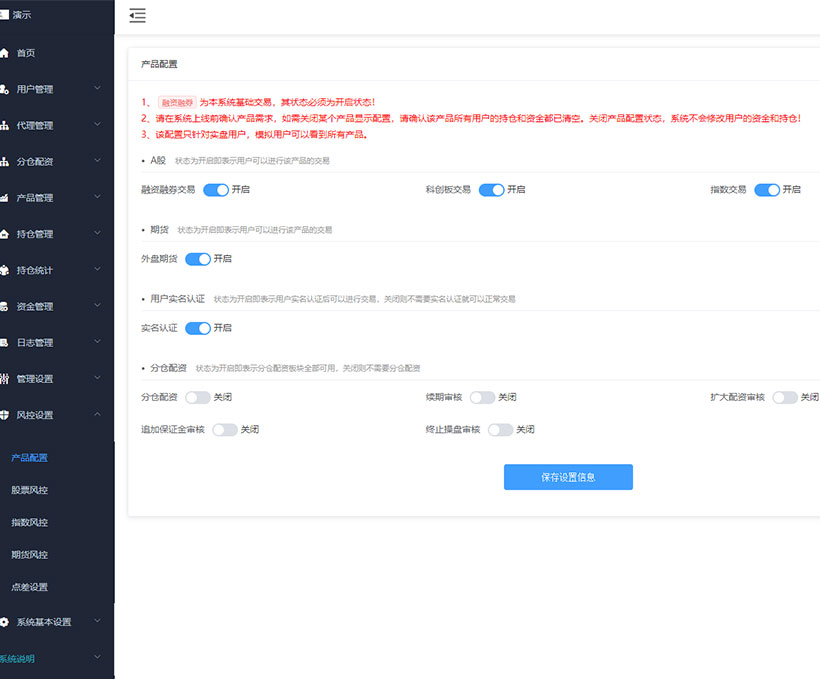Select the 期货风控 submenu item

tap(29, 554)
